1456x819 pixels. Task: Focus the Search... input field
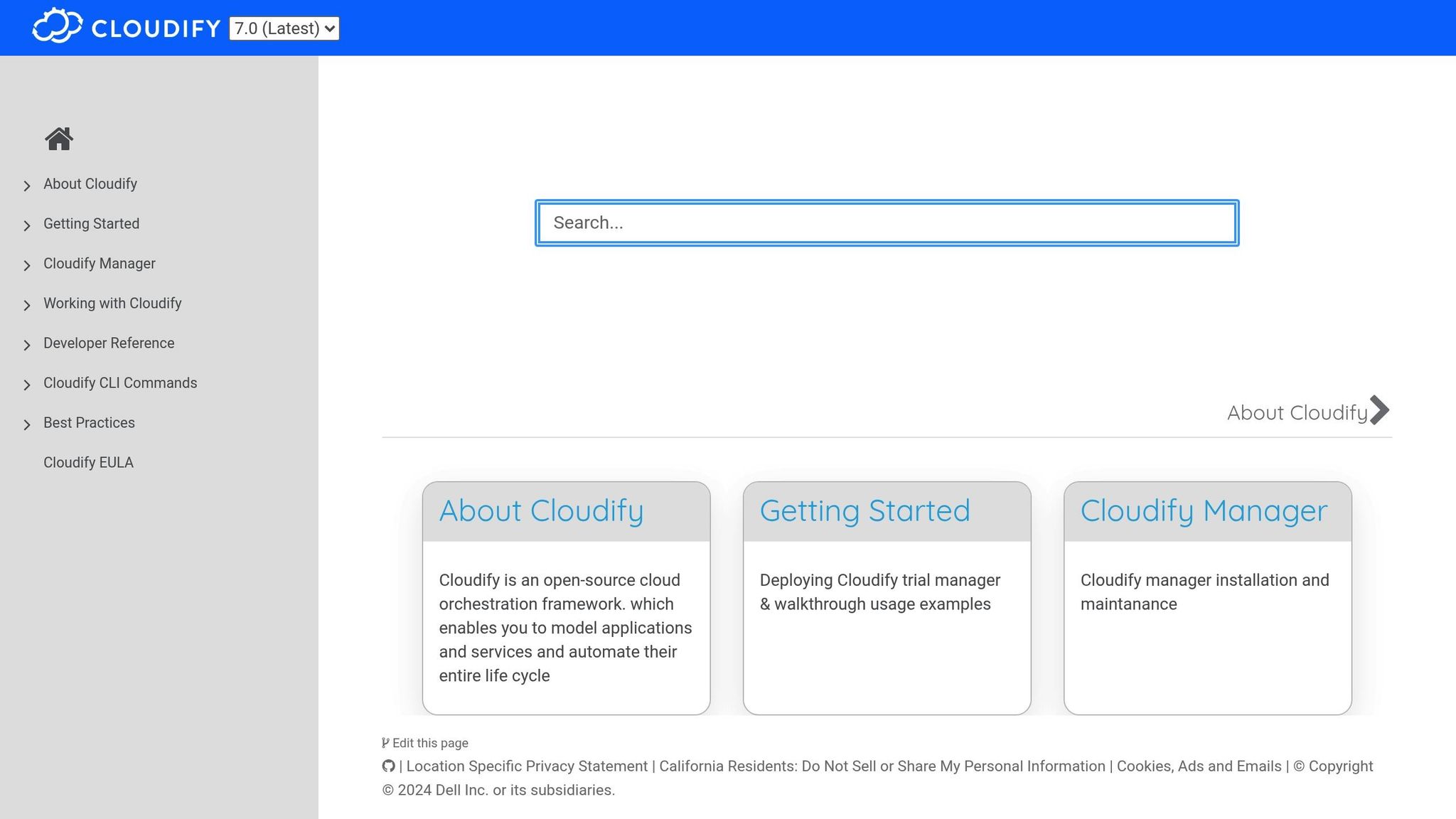tap(887, 223)
